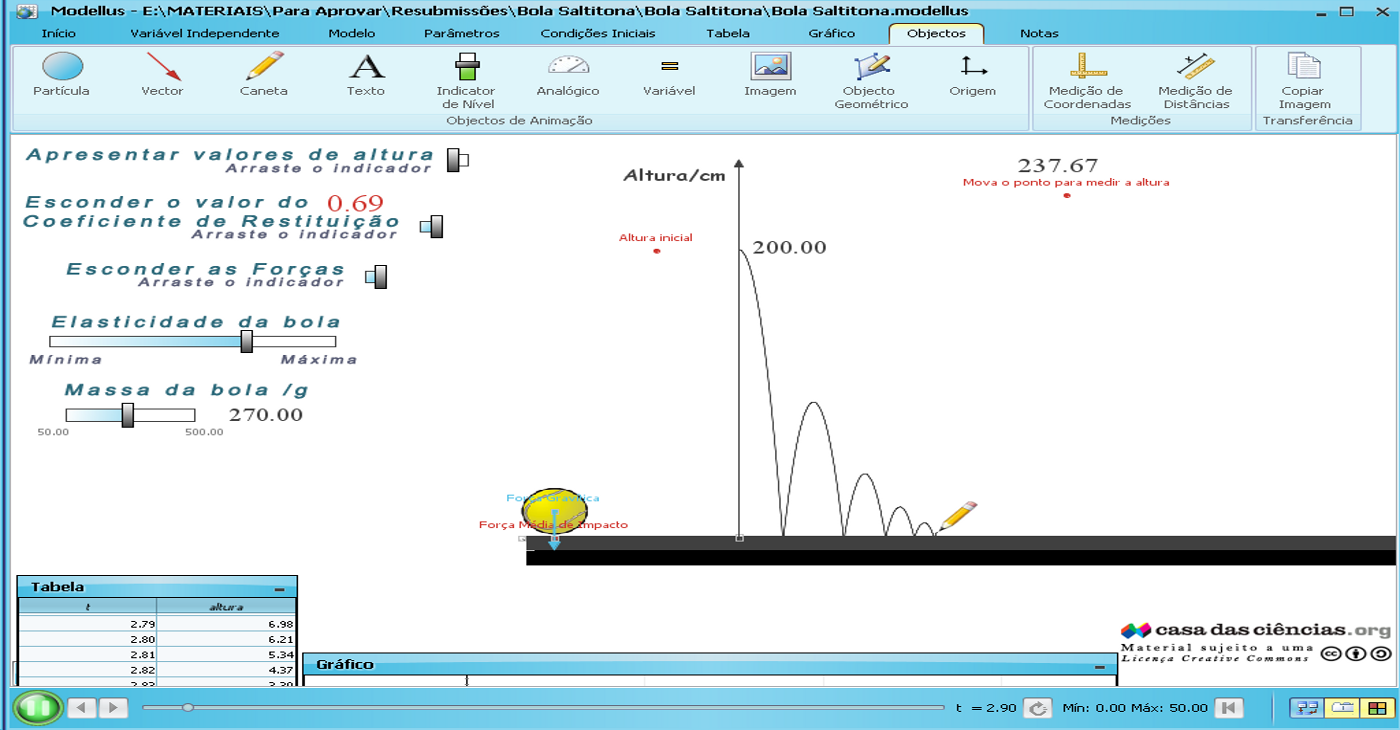Open the Tabela tab
Viewport: 1400px width, 730px height.
click(728, 33)
